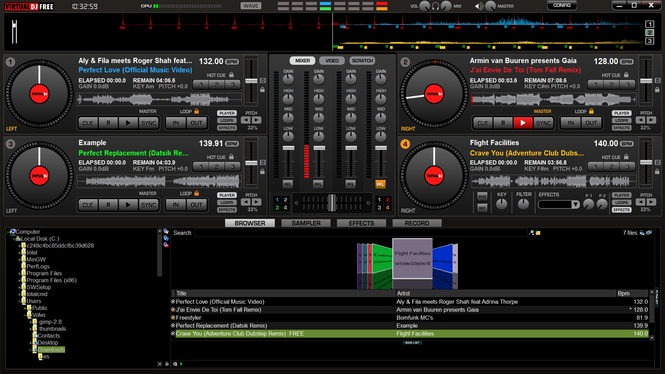Open the effects dropdown on deck 4

pos(575,205)
